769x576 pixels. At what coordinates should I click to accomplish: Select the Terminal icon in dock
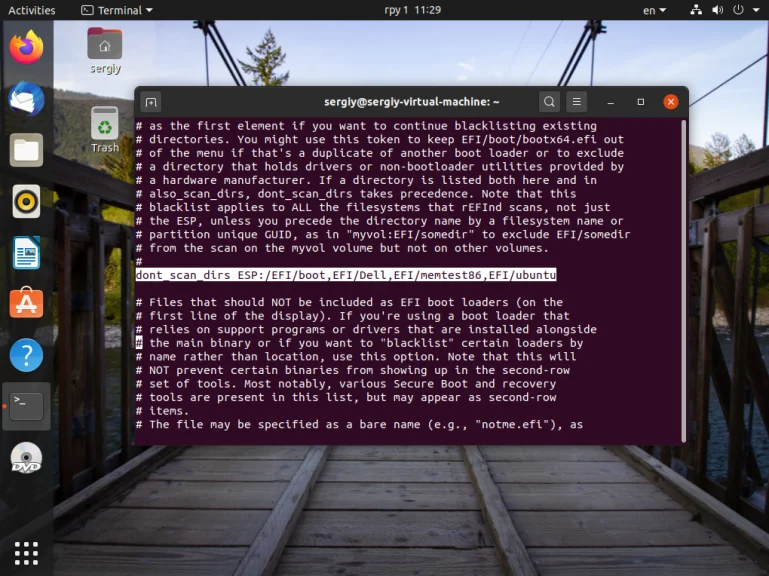point(26,406)
